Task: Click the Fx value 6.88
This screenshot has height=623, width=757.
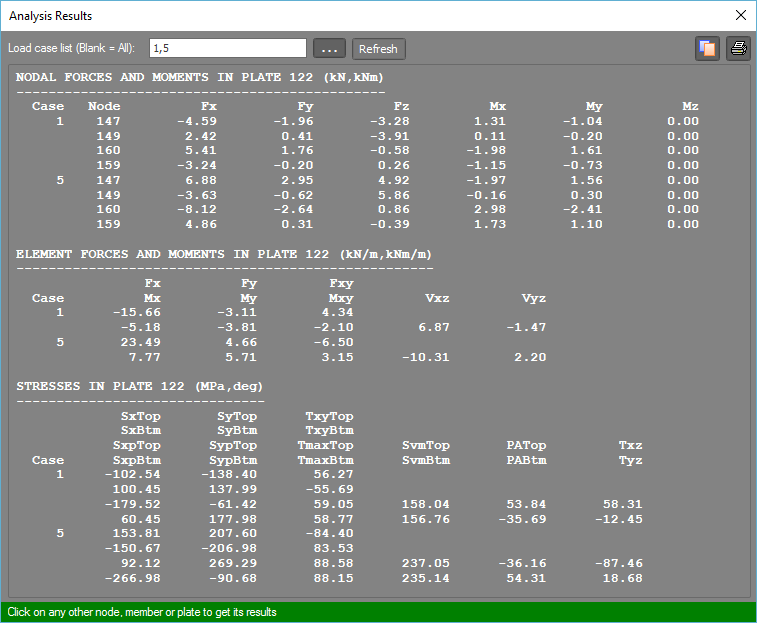Action: pos(201,180)
